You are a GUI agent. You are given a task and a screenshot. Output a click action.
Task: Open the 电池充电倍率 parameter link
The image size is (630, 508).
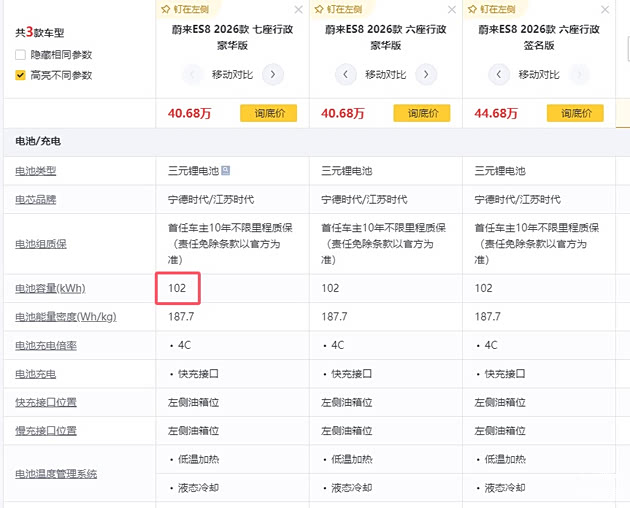point(46,345)
